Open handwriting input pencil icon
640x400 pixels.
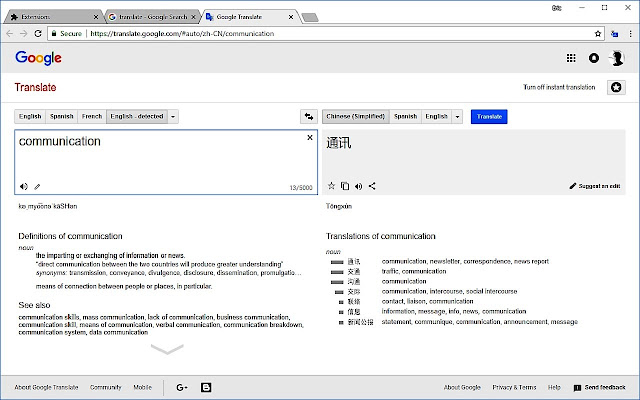[37, 187]
